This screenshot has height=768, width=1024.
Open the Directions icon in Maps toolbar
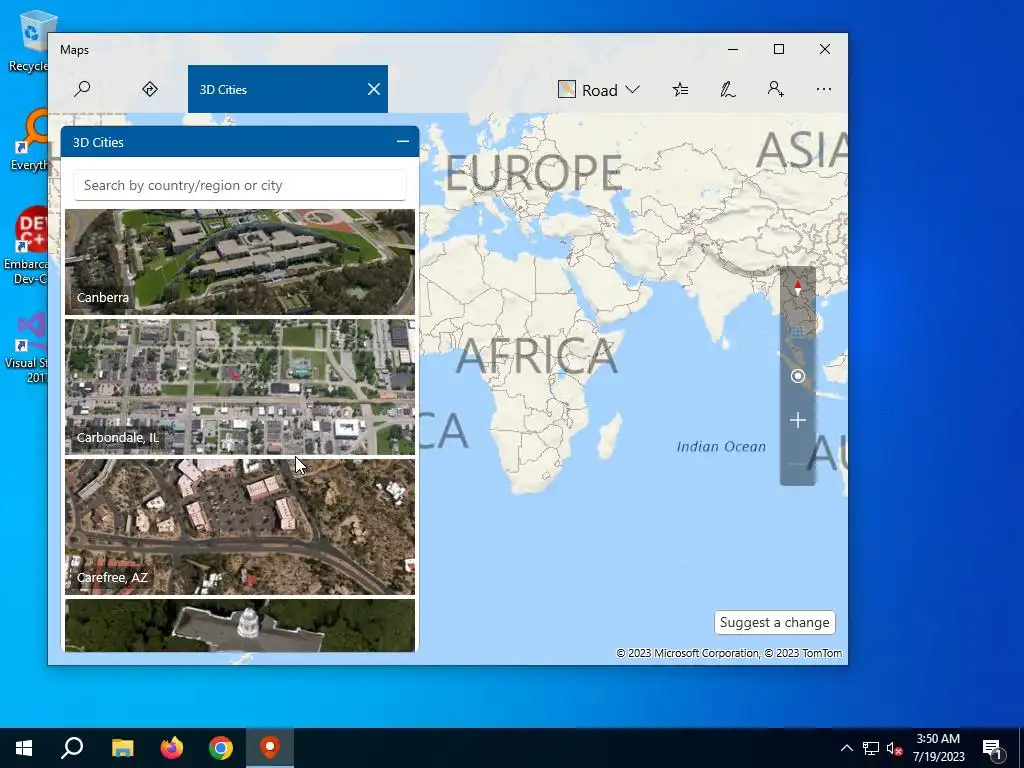150,89
